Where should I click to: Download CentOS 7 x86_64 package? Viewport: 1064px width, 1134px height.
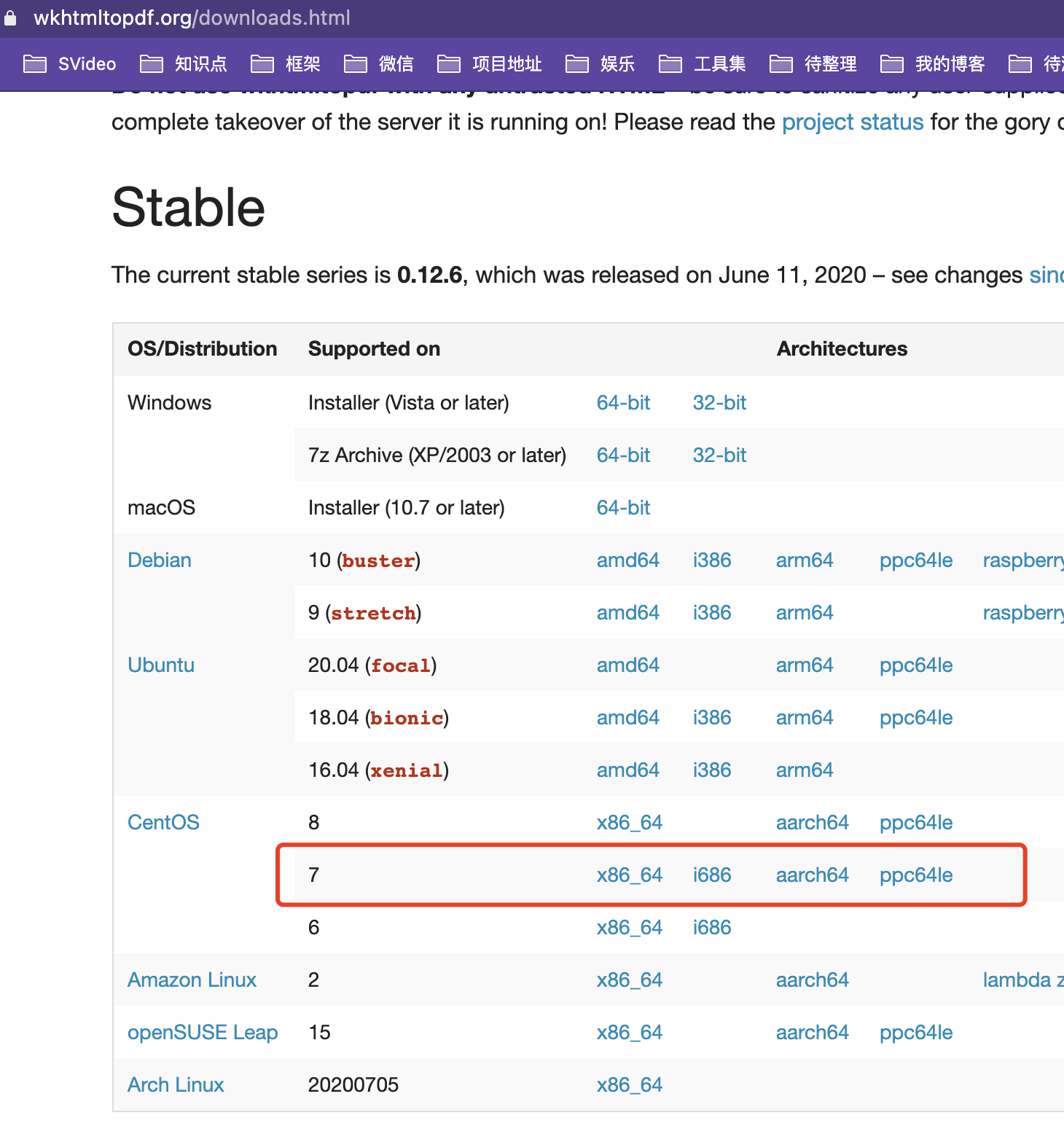(630, 875)
